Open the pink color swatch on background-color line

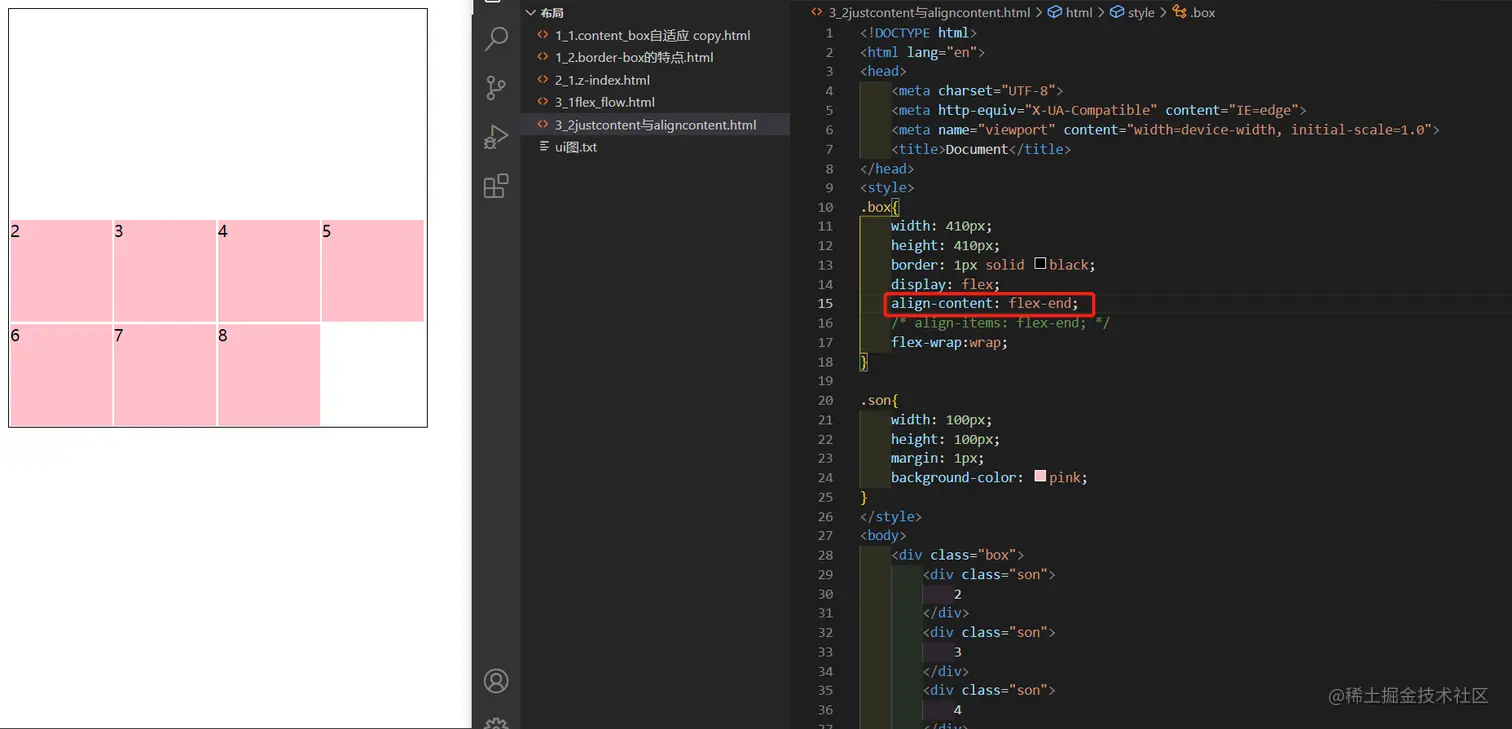click(x=1040, y=477)
